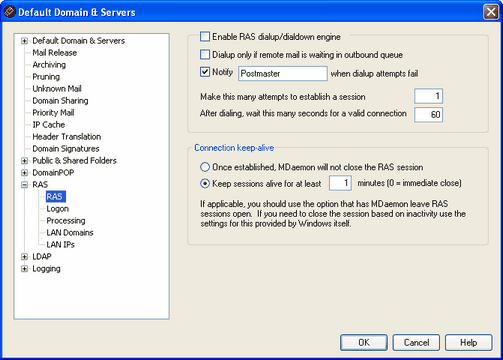Expand the LDAP tree node
The height and width of the screenshot is (360, 503).
(24, 257)
